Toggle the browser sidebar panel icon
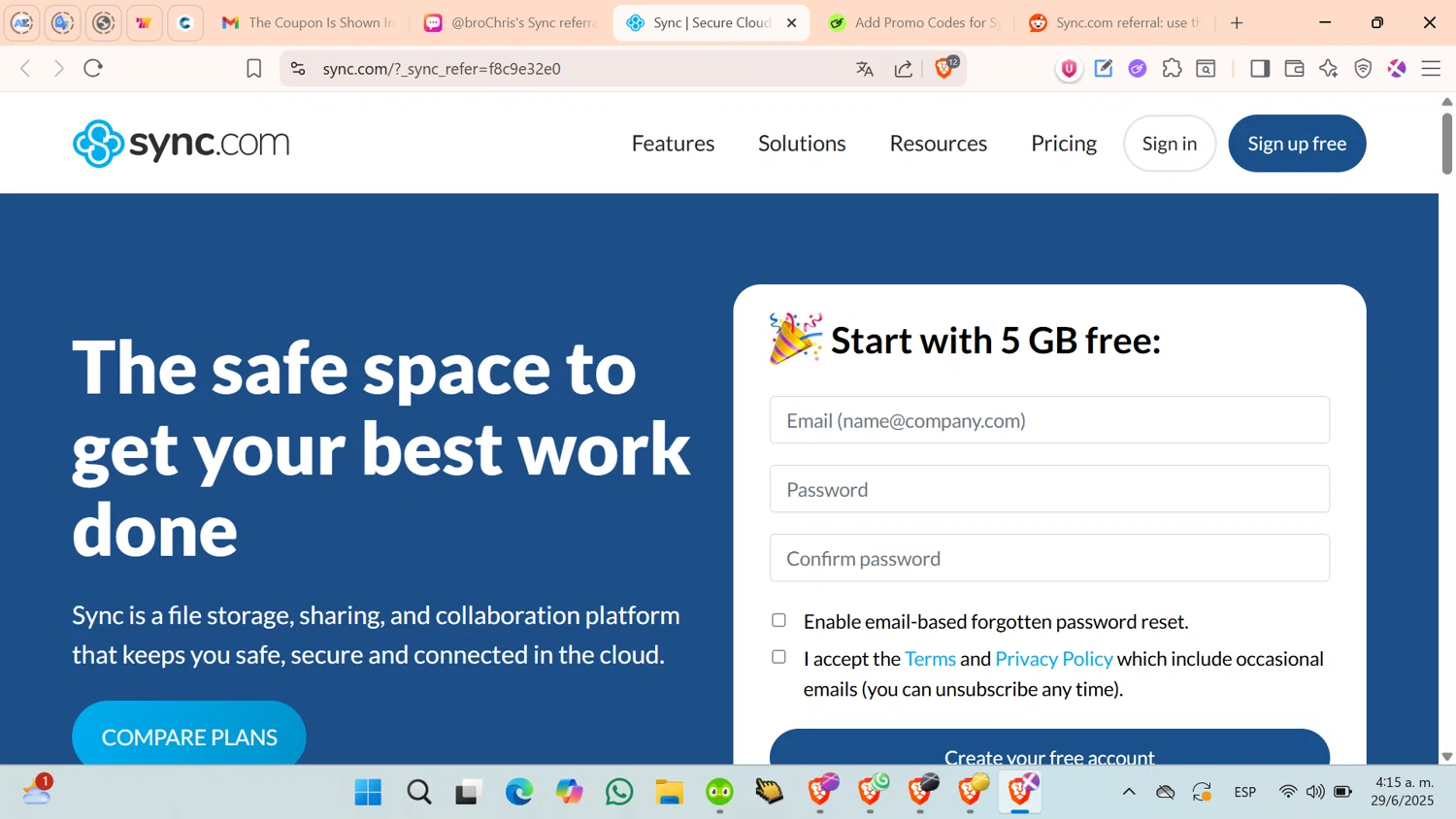1456x819 pixels. (1260, 68)
